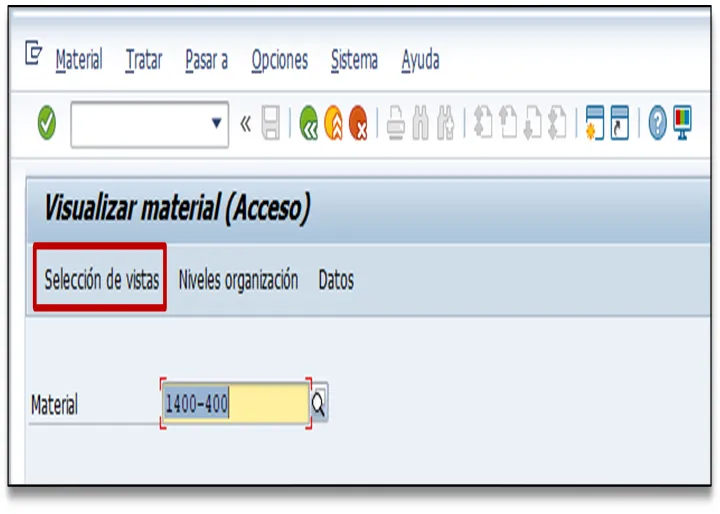This screenshot has height=514, width=720.
Task: Click the Find binoculars icon
Action: click(x=421, y=123)
